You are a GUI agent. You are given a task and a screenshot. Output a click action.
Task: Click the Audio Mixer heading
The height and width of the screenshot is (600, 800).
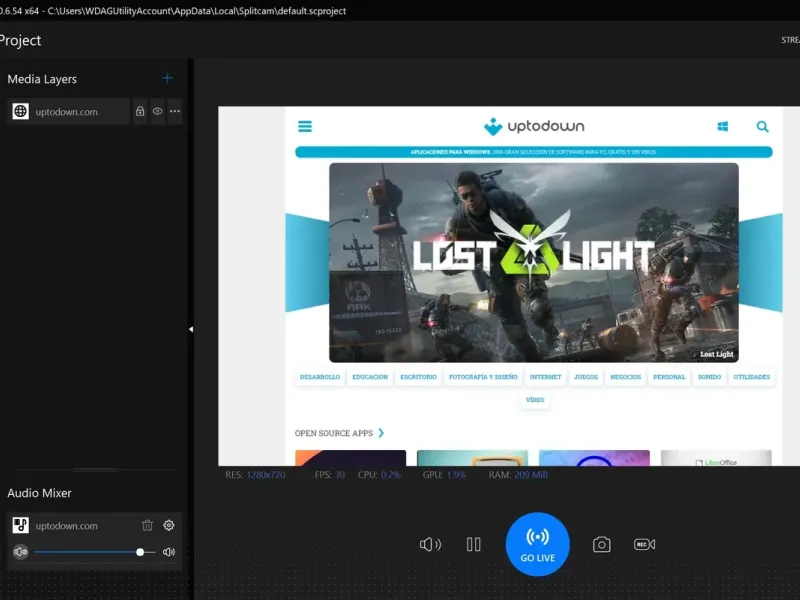(x=39, y=493)
